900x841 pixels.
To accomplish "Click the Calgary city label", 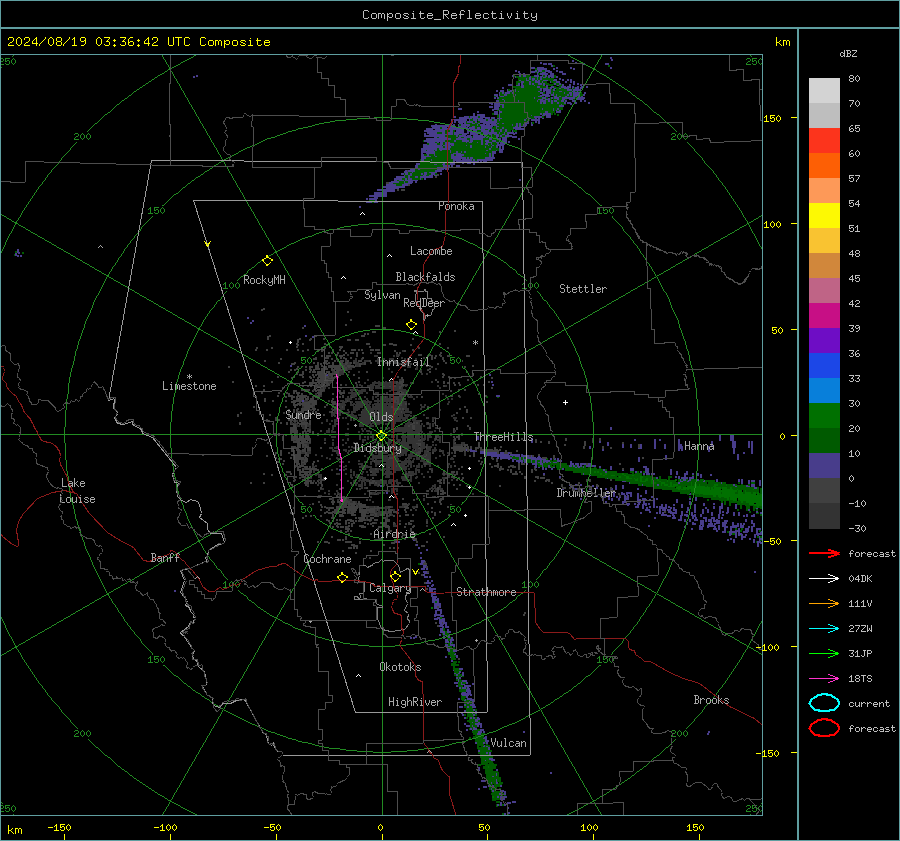I will pyautogui.click(x=390, y=588).
